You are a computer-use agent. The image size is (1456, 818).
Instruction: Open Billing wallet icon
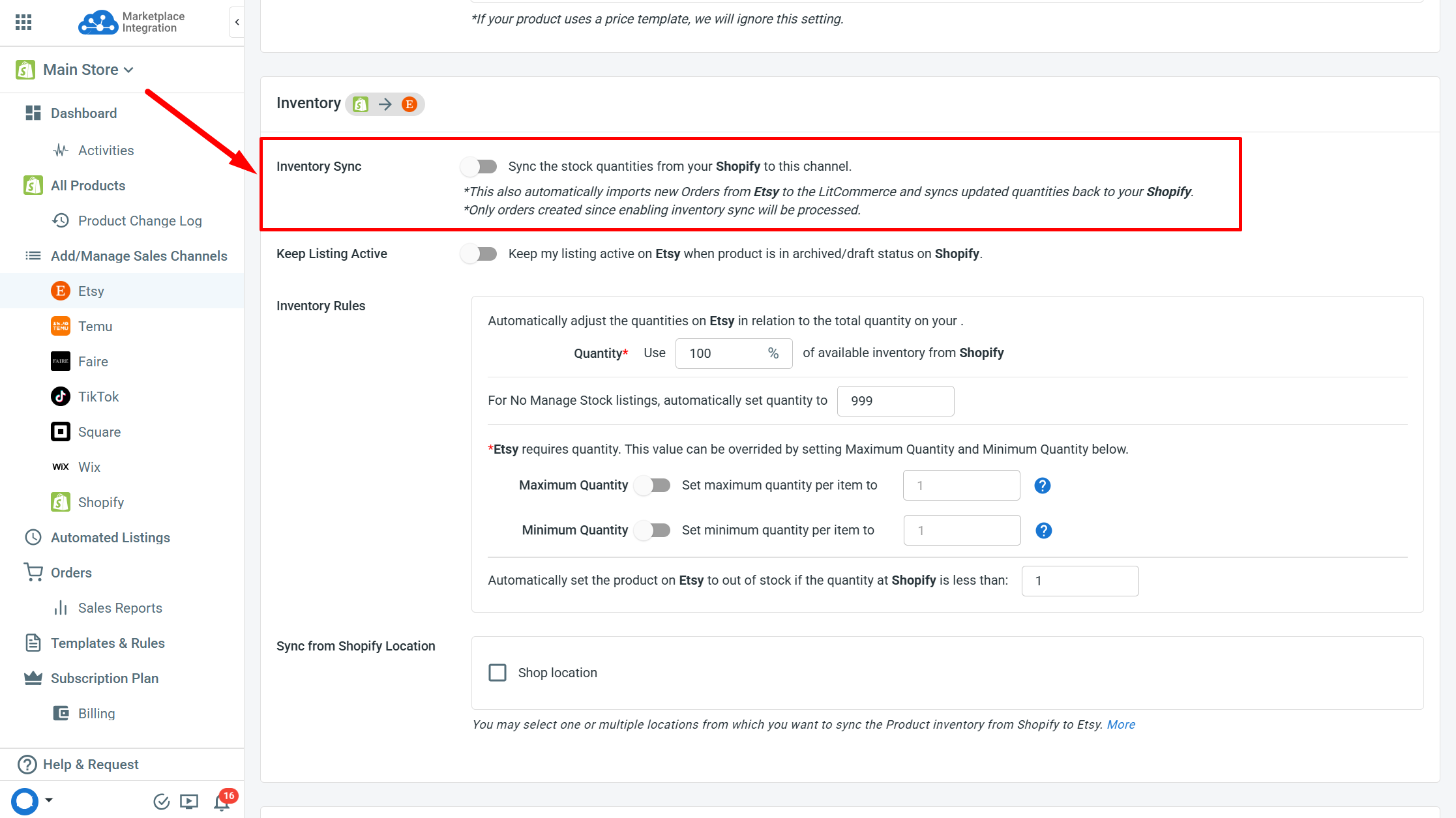click(61, 714)
